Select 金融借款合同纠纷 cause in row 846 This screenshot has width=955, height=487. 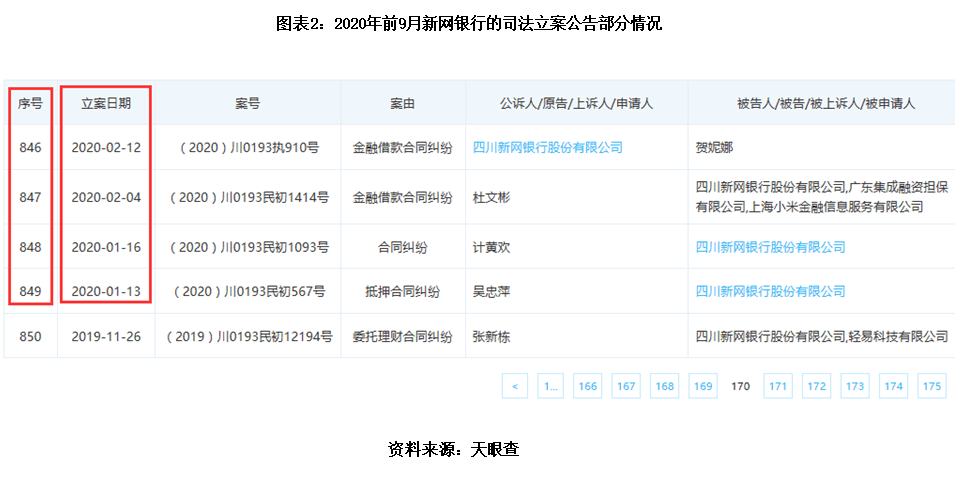click(x=403, y=147)
